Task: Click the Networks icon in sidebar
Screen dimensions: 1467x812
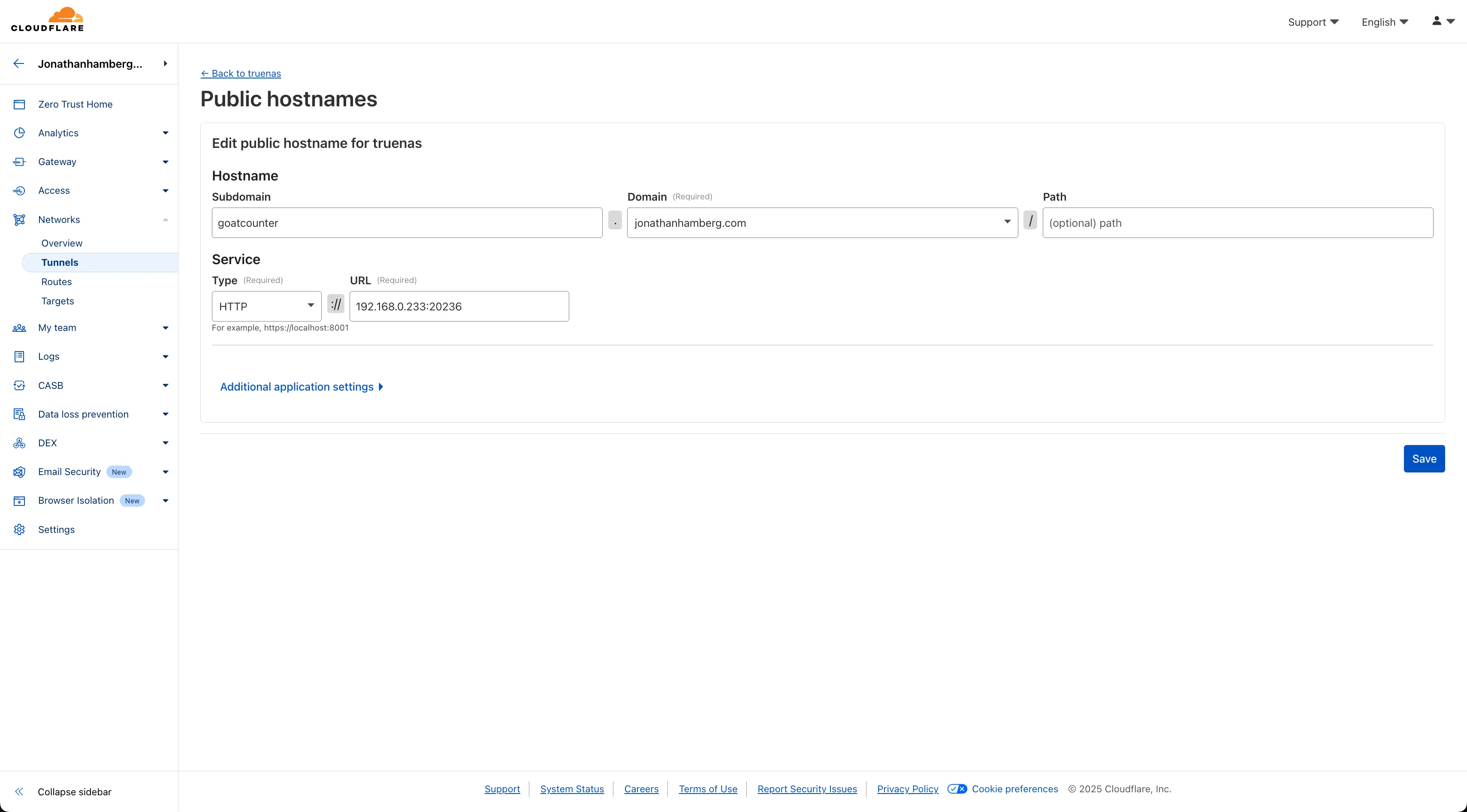Action: [19, 220]
